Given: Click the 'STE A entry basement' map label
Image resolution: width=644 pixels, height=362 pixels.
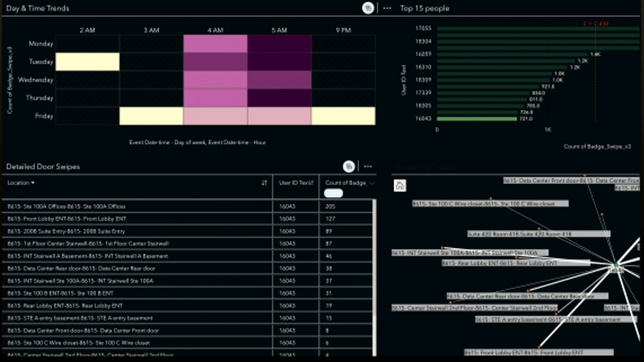Looking at the screenshot, I should 556,319.
